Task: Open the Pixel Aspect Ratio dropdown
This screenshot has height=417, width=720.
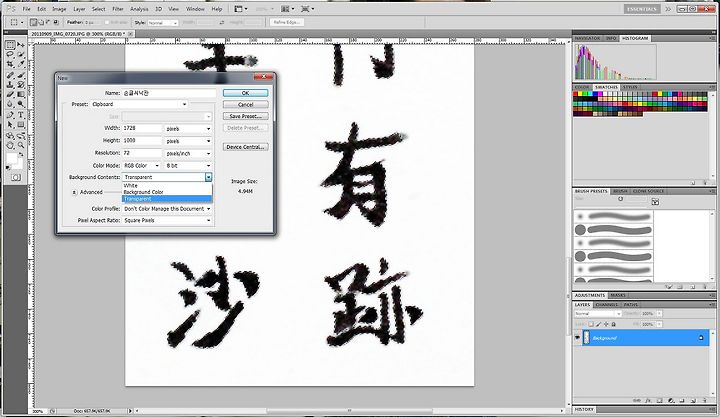Action: (x=167, y=220)
